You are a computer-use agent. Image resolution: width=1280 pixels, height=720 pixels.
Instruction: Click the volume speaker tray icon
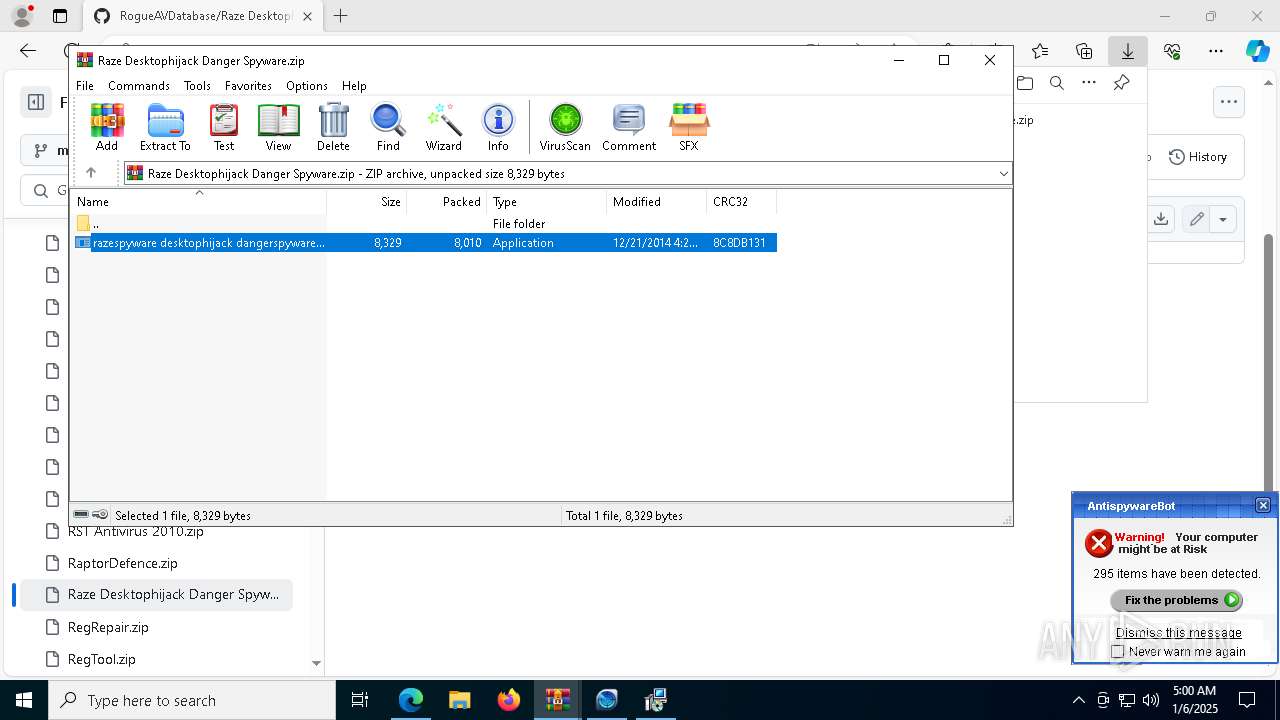(1150, 700)
